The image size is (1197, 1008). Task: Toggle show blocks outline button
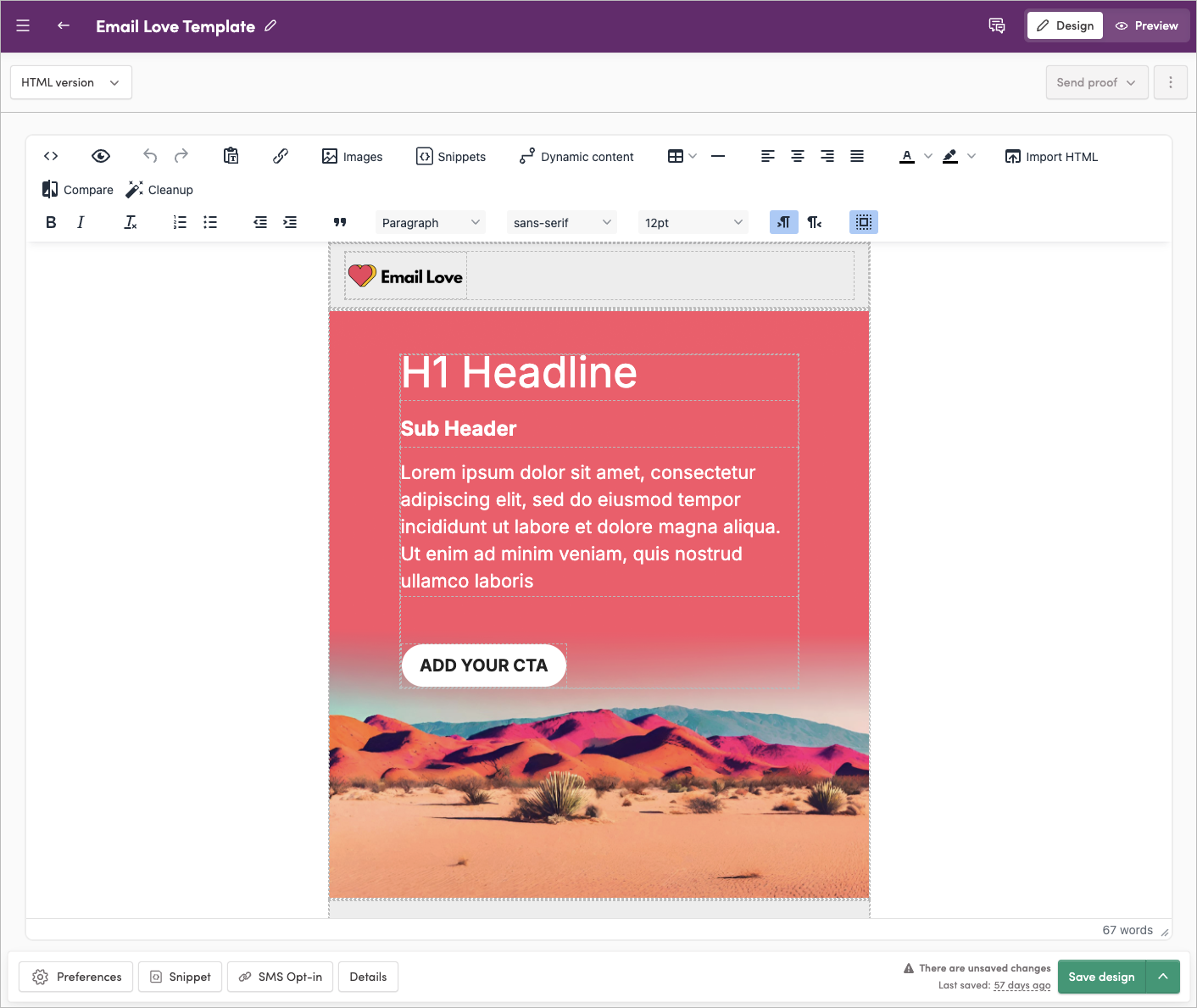[x=863, y=222]
